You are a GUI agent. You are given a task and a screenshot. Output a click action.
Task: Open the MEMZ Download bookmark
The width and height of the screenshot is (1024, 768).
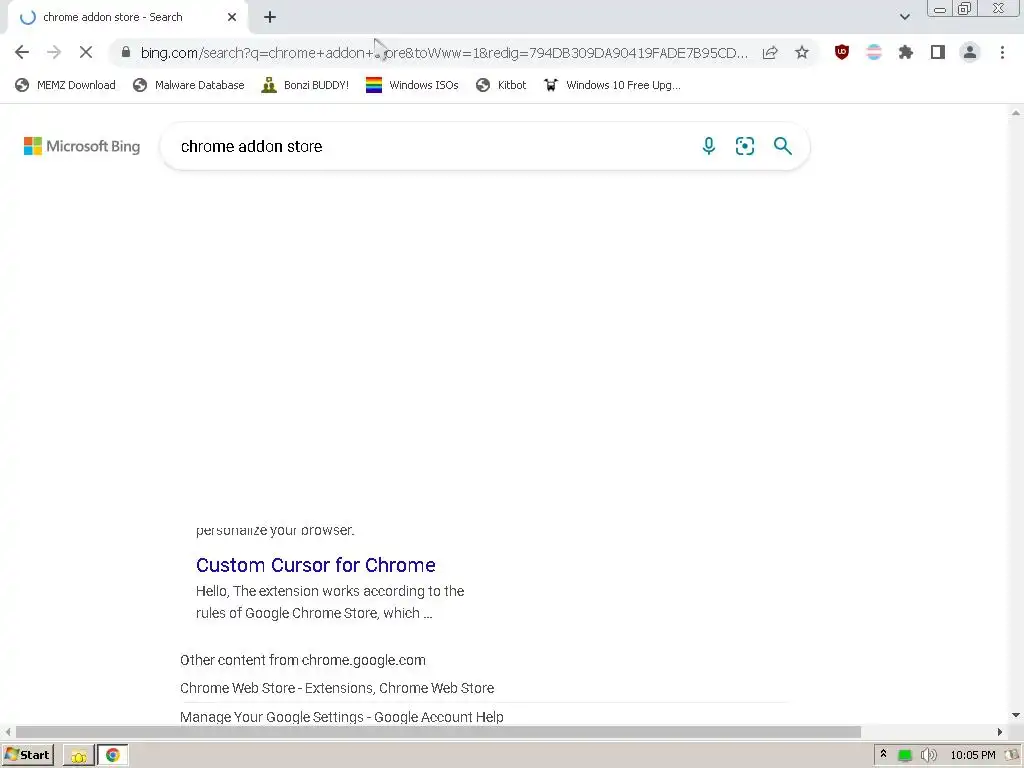click(x=65, y=85)
